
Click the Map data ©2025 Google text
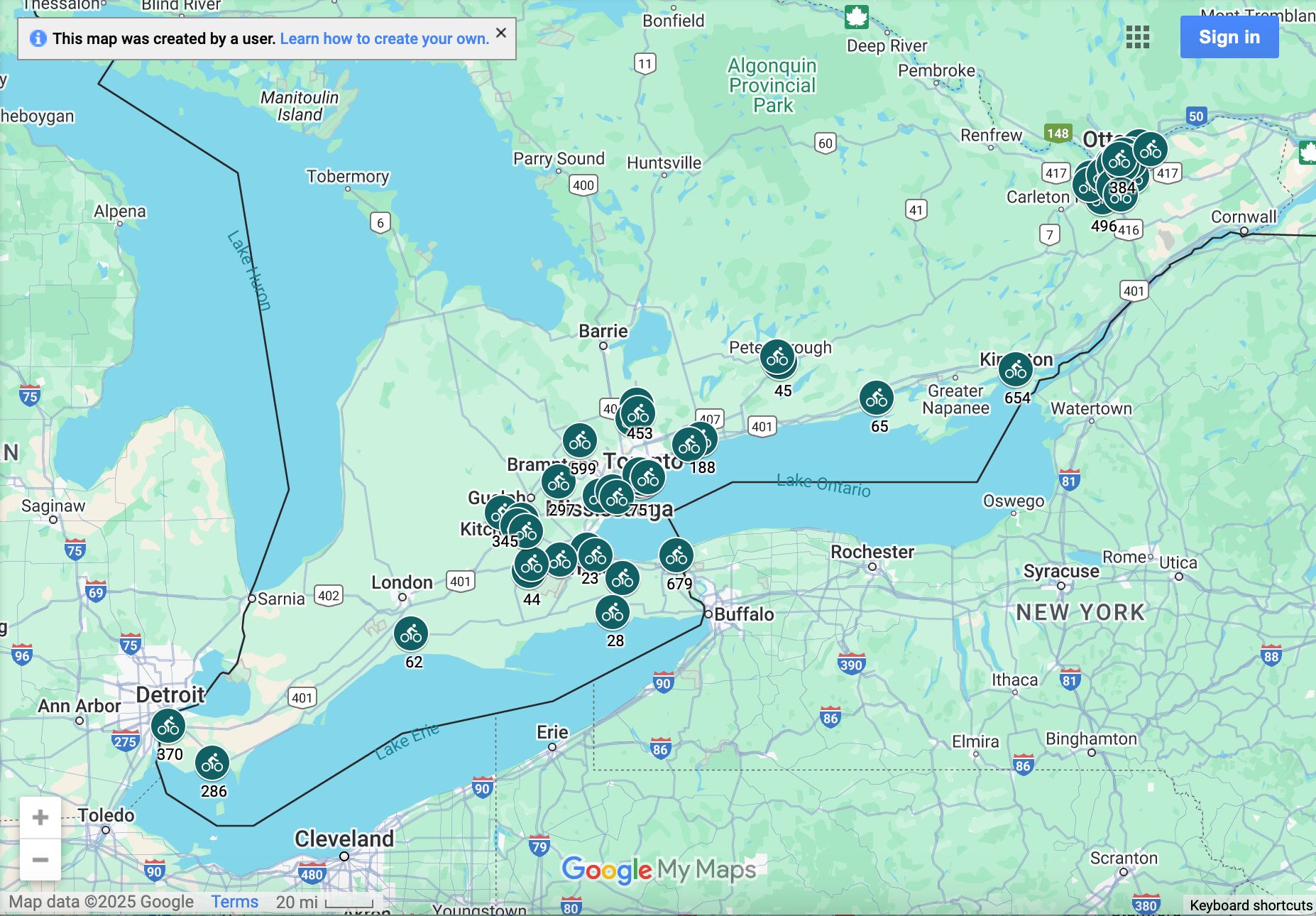click(101, 902)
